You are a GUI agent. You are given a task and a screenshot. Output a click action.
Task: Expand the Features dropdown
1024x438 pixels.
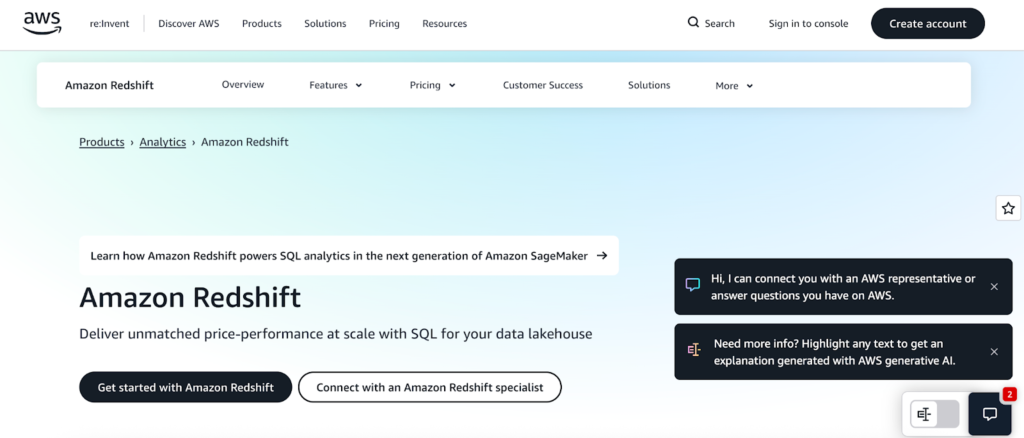336,85
